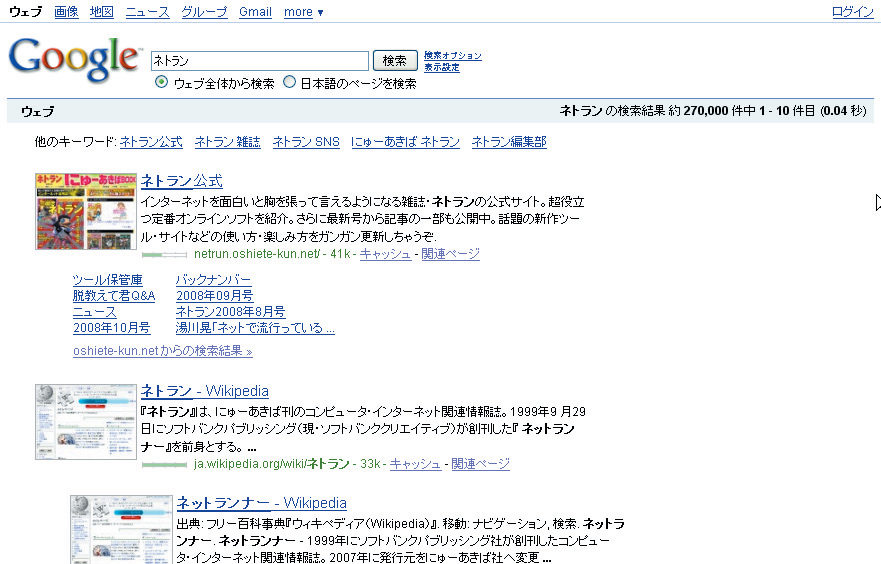Open the ネットランナー - Wikipedia thumbnail
Image resolution: width=881 pixels, height=564 pixels.
pyautogui.click(x=121, y=529)
